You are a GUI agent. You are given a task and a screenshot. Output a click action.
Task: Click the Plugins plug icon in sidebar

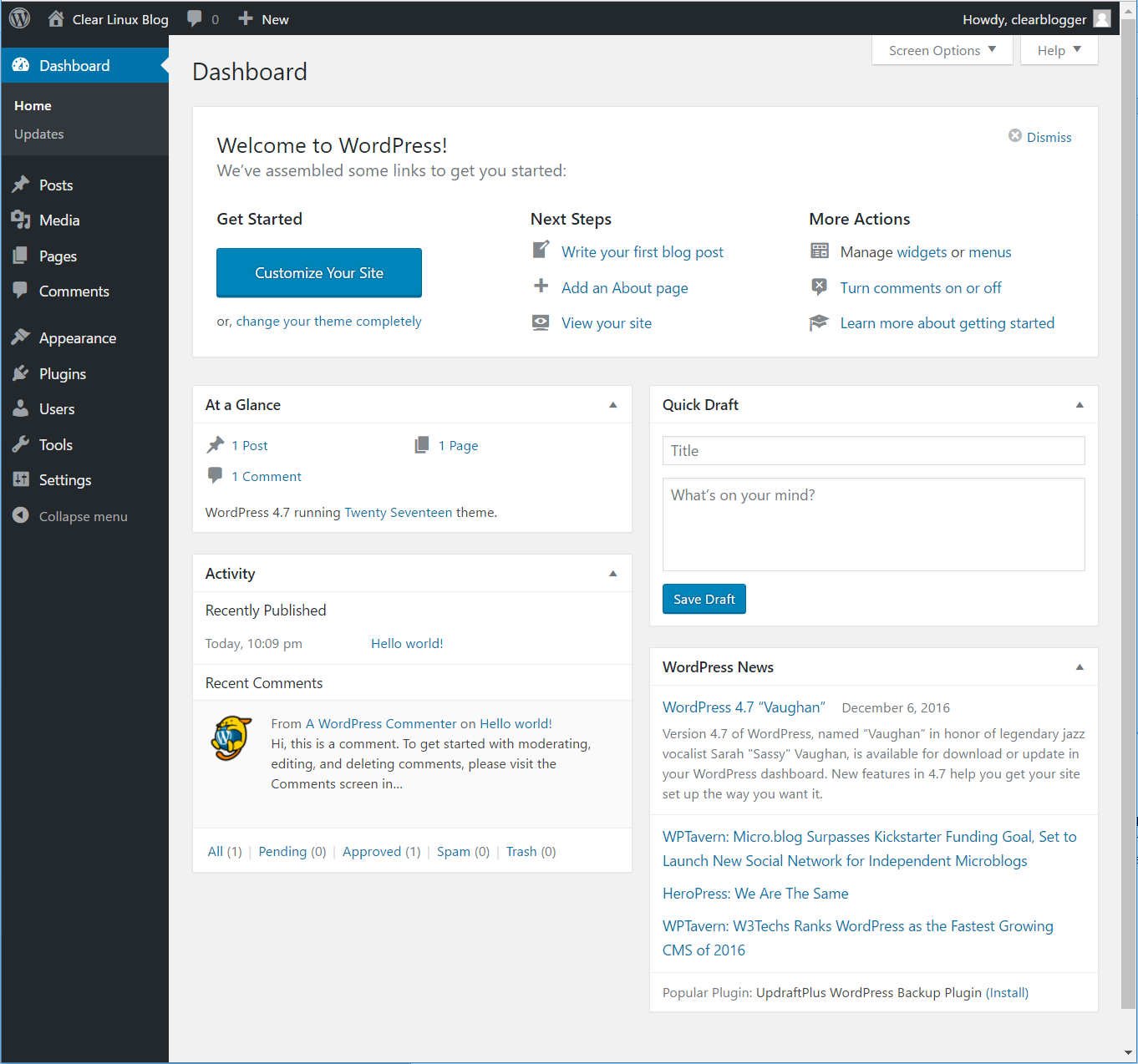(21, 373)
